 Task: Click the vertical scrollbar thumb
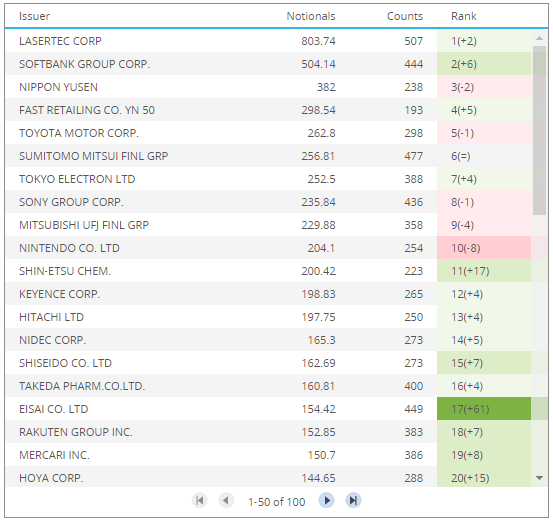(x=539, y=130)
